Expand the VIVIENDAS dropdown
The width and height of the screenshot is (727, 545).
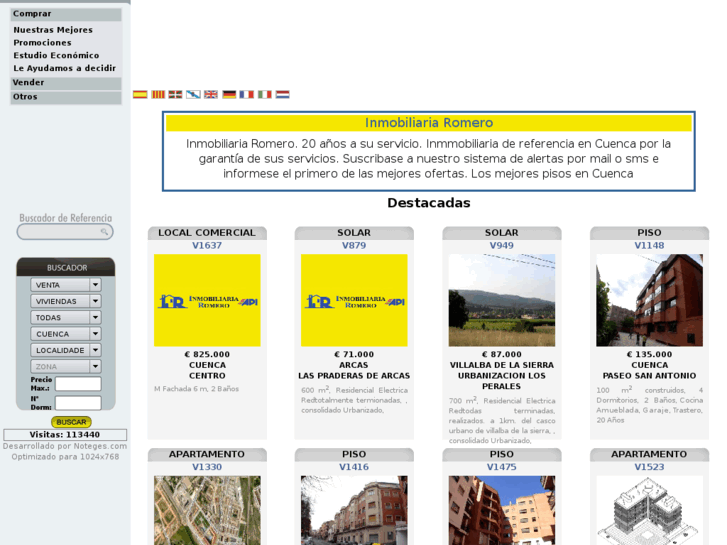pos(66,301)
